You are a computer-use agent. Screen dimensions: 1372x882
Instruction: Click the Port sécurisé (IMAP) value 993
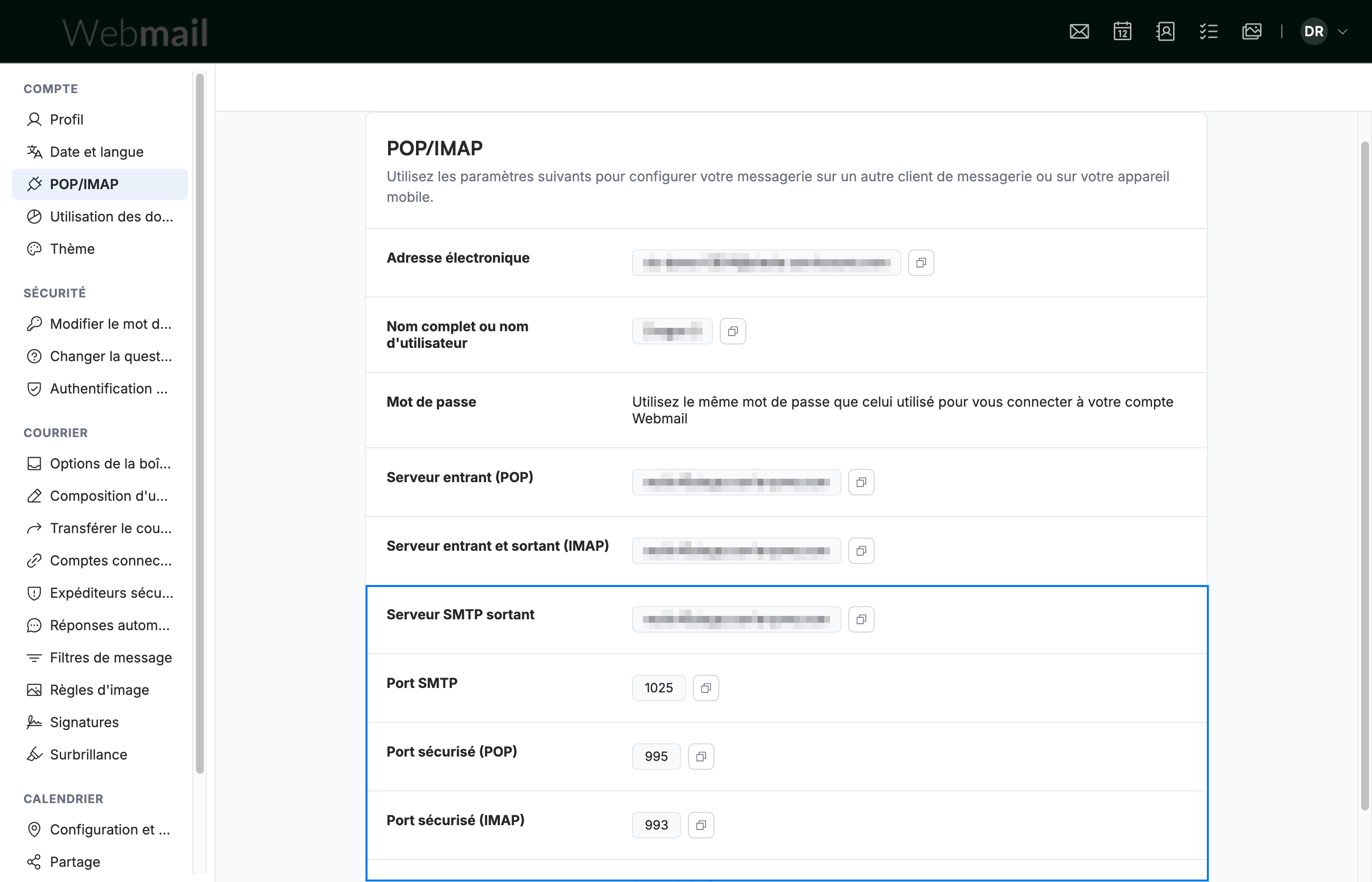point(656,825)
